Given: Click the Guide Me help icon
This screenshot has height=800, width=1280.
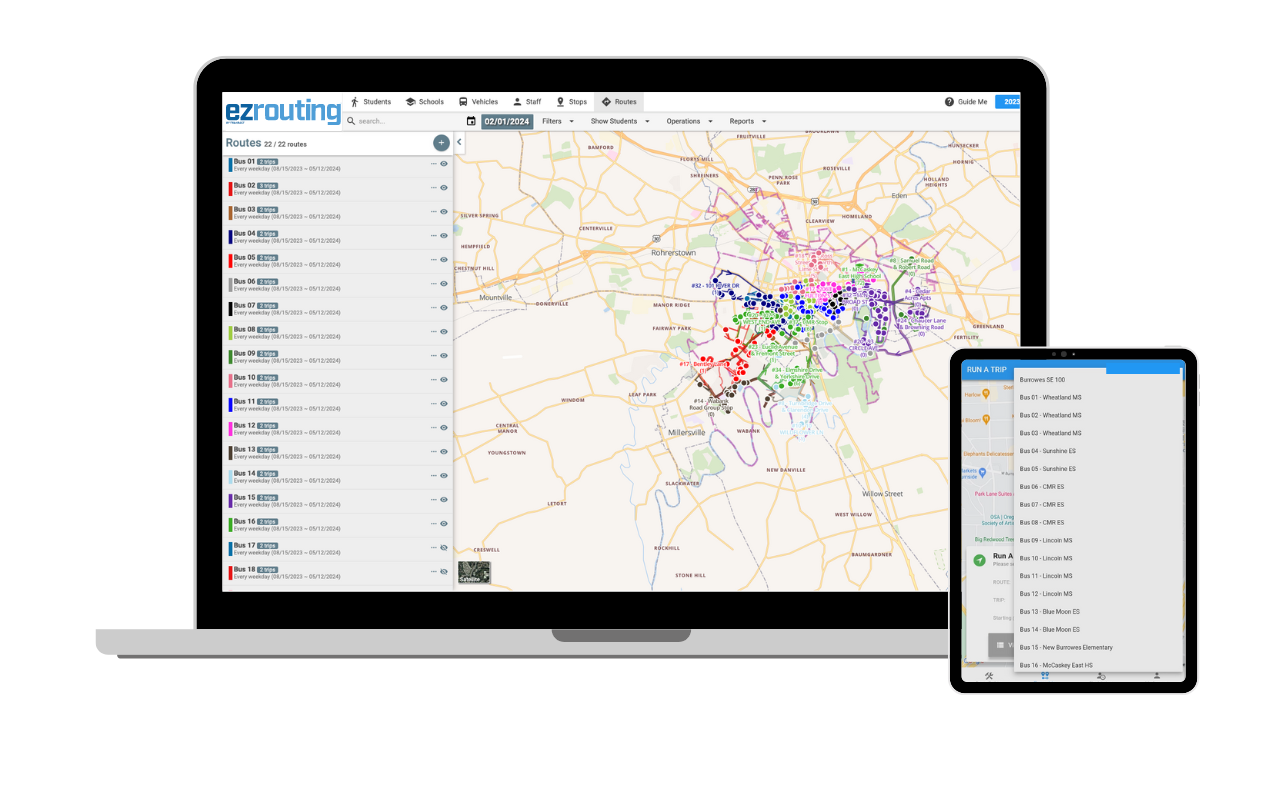Looking at the screenshot, I should click(949, 102).
